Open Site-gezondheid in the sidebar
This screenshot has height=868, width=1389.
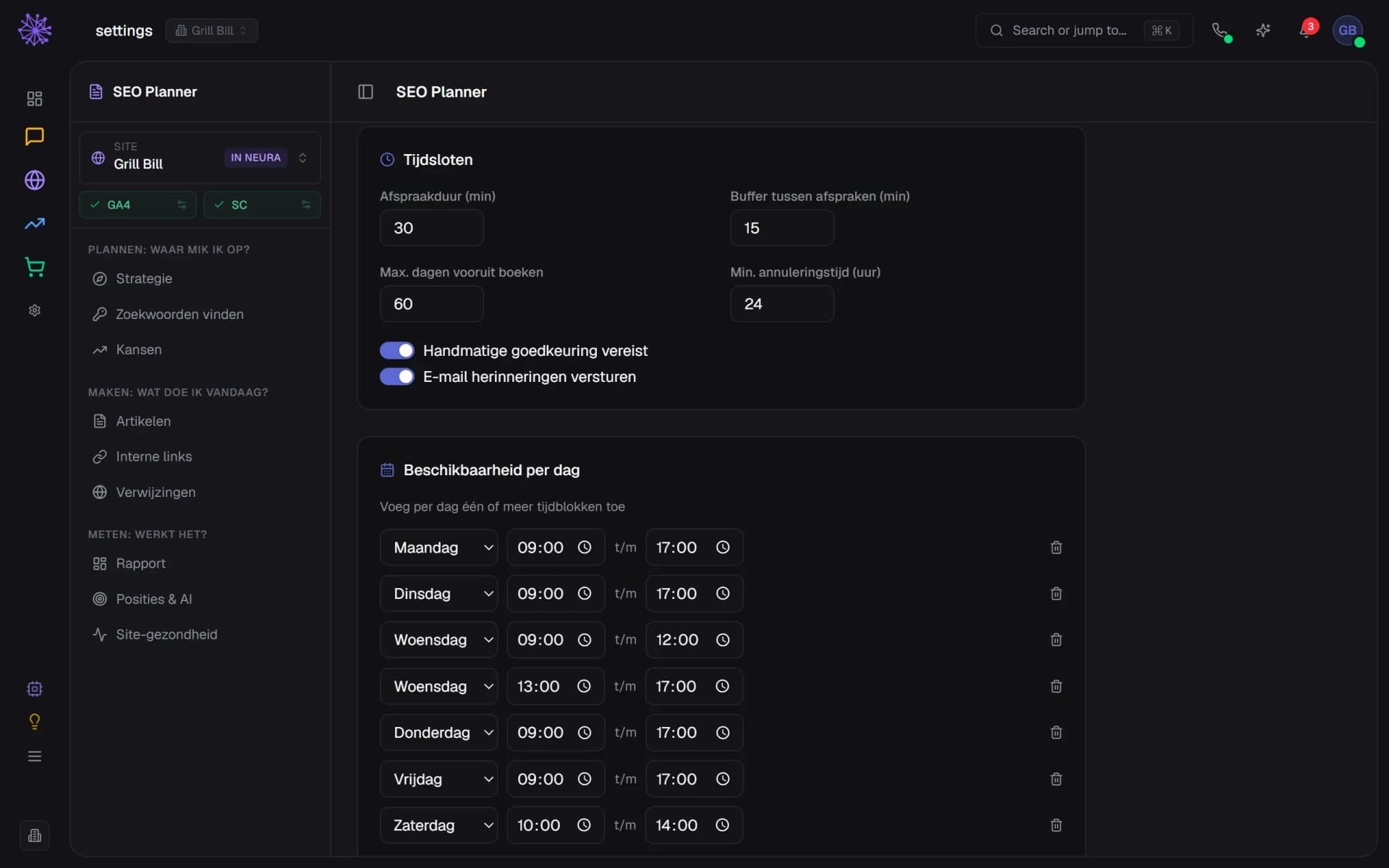click(x=166, y=634)
